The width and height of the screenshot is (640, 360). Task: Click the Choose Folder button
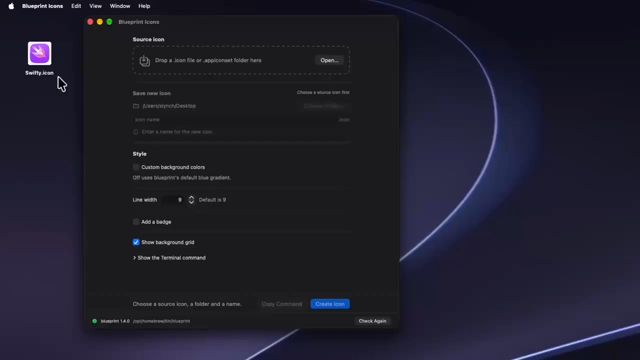324,106
